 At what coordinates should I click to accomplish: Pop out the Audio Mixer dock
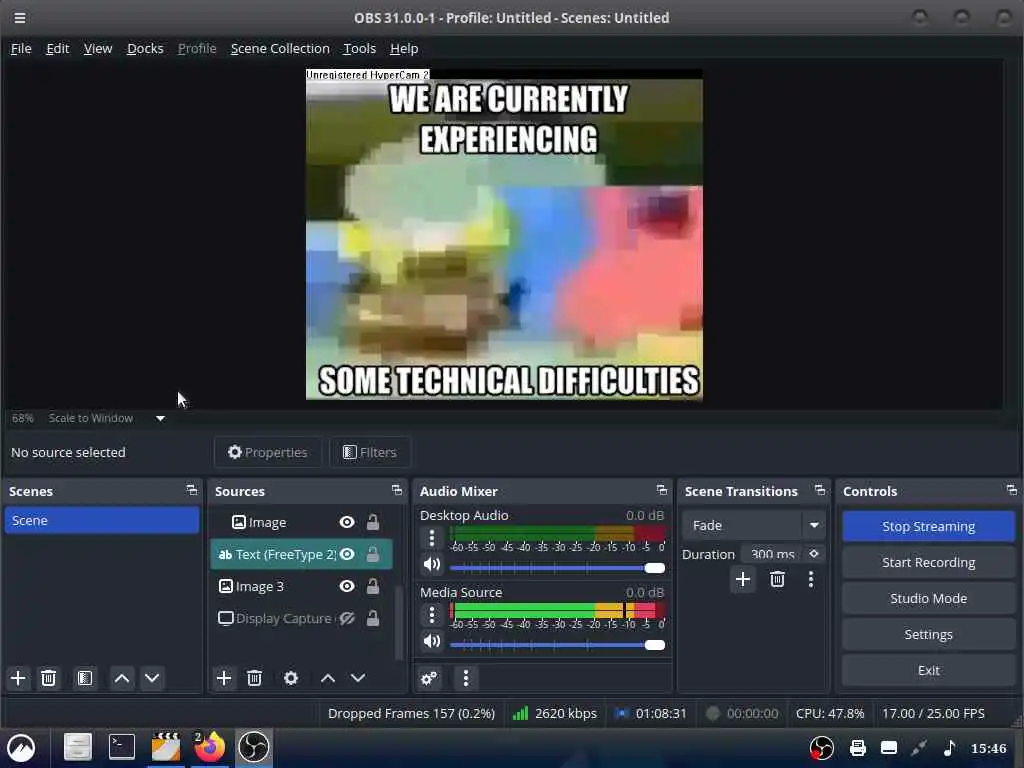point(662,490)
